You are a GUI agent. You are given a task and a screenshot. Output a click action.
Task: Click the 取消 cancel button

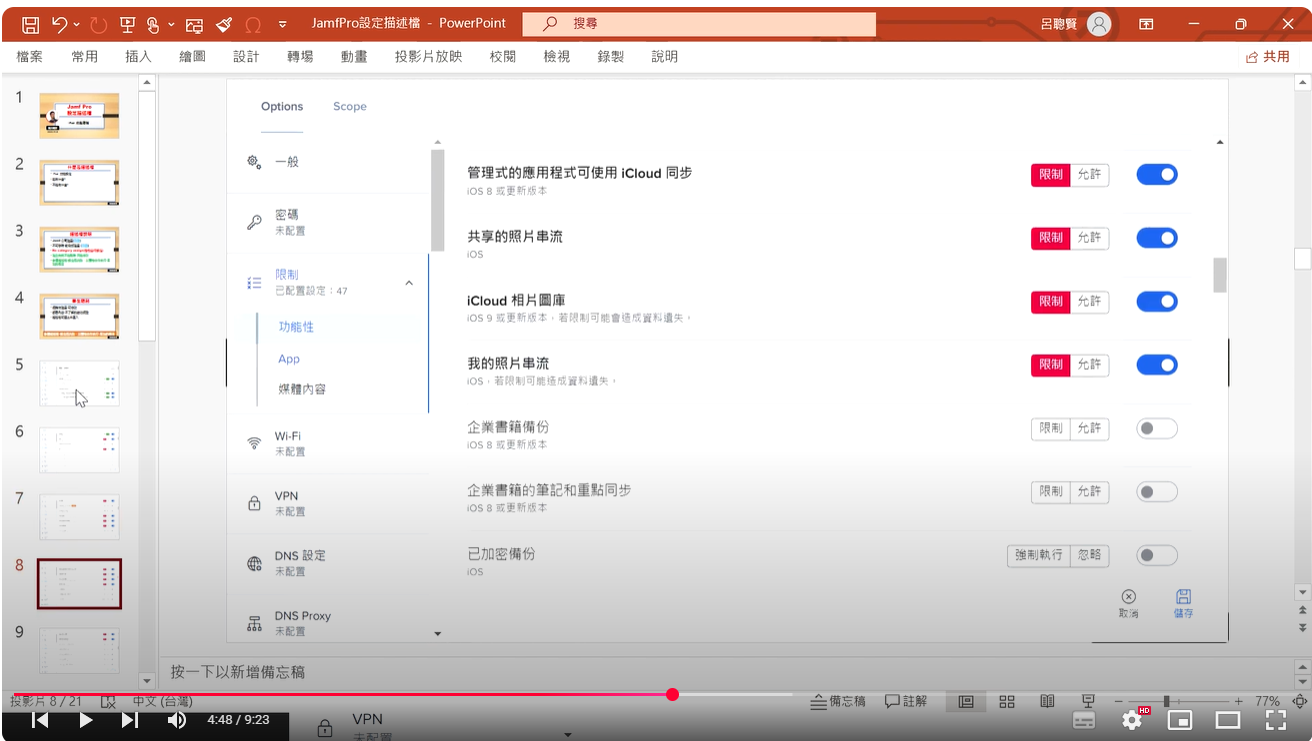pyautogui.click(x=1128, y=603)
